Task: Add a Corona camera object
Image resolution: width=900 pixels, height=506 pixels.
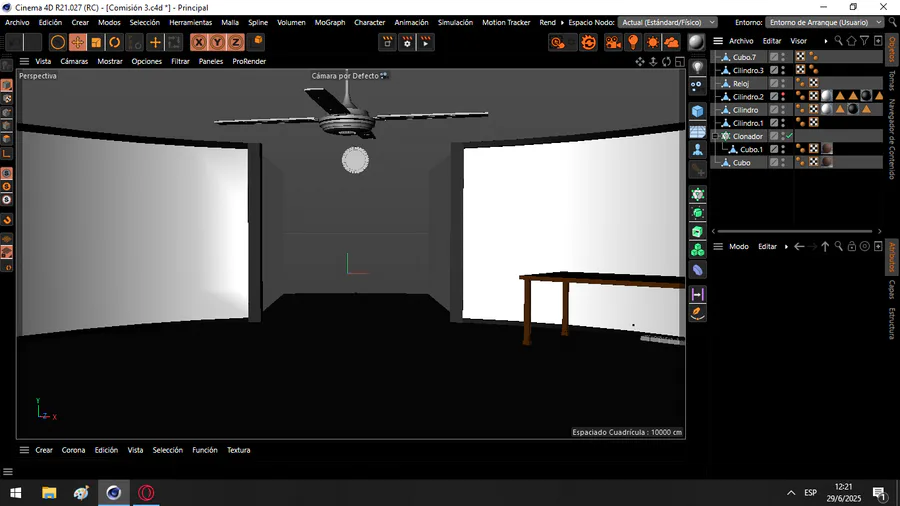Action: [613, 42]
